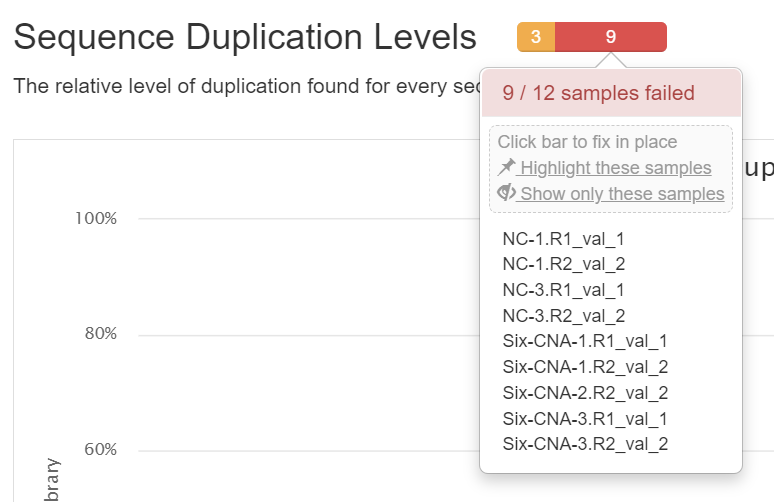774x502 pixels.
Task: Click the Sequence Duplication Levels heading
Action: tap(245, 37)
